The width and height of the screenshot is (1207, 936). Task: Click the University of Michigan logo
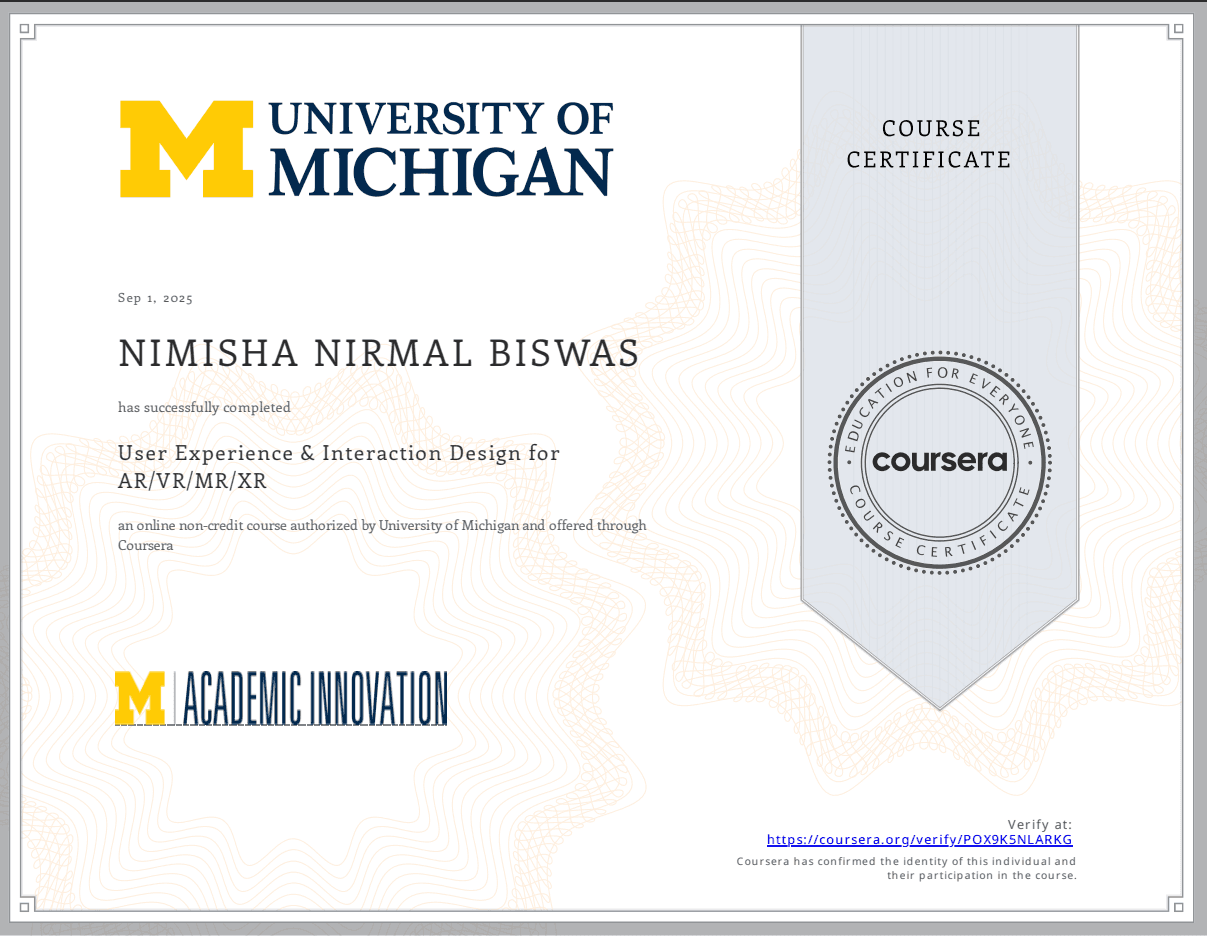point(366,149)
